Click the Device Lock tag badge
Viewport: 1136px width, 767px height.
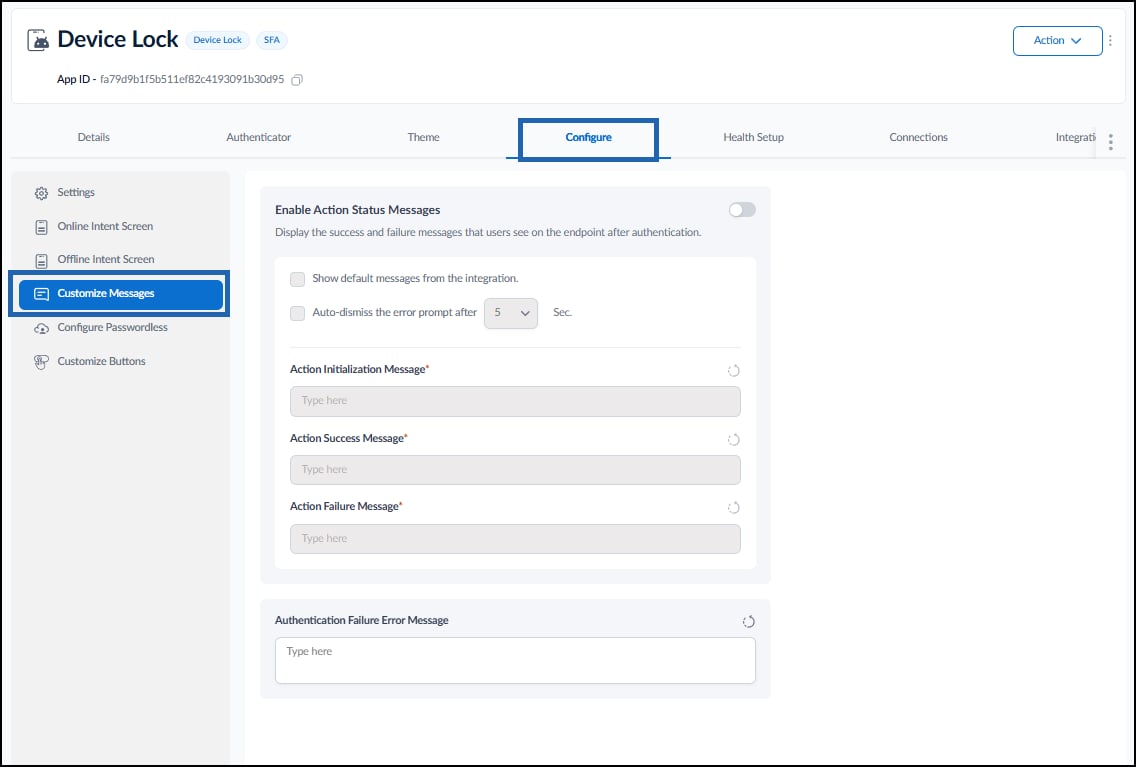click(x=217, y=40)
